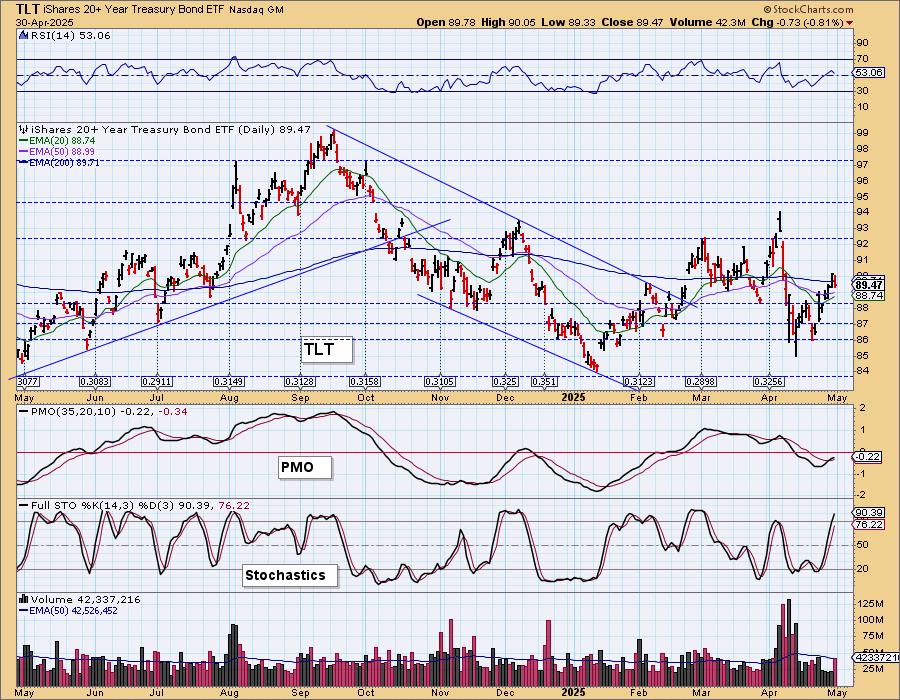Click the 'Volume 42.3M' header value
900x700 pixels.
pyautogui.click(x=707, y=22)
